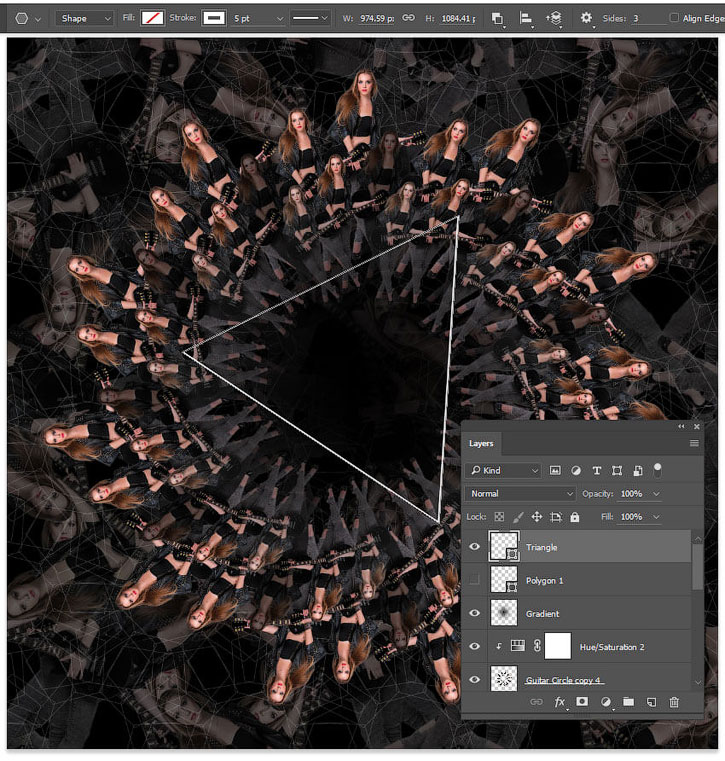
Task: Click the Polygon 1 layer name
Action: point(544,580)
